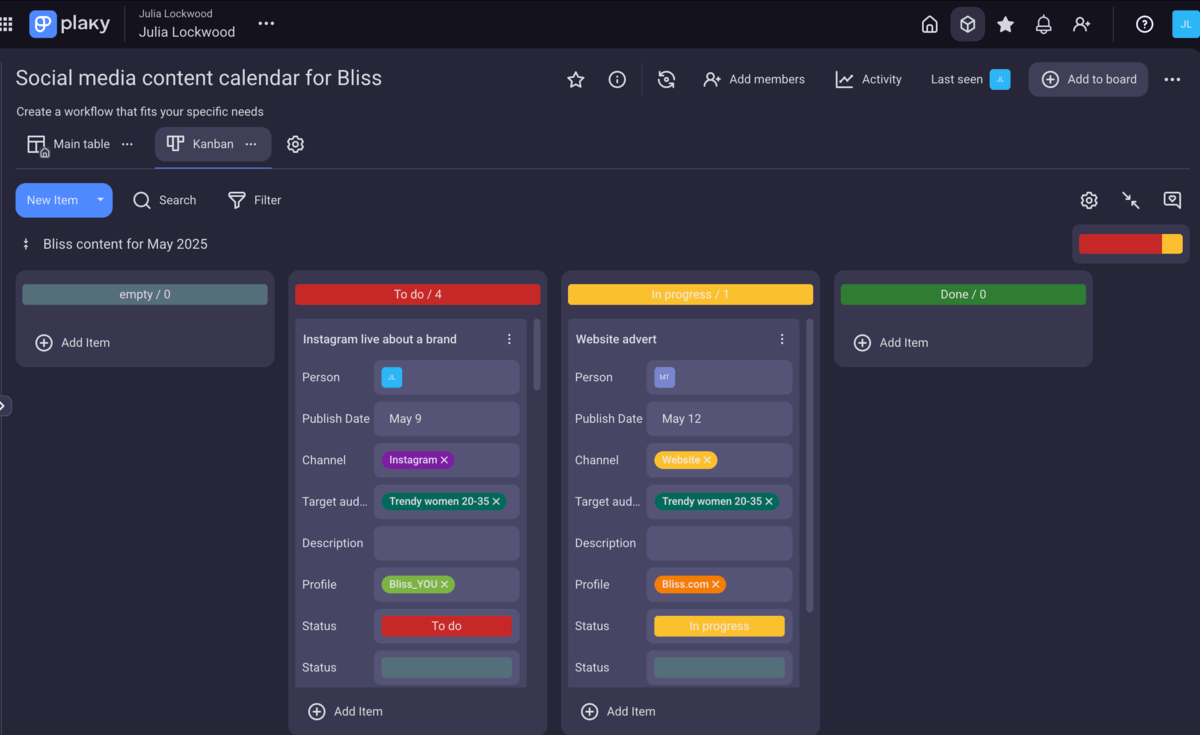This screenshot has width=1200, height=735.
Task: Click the red To do status cell
Action: click(x=446, y=626)
